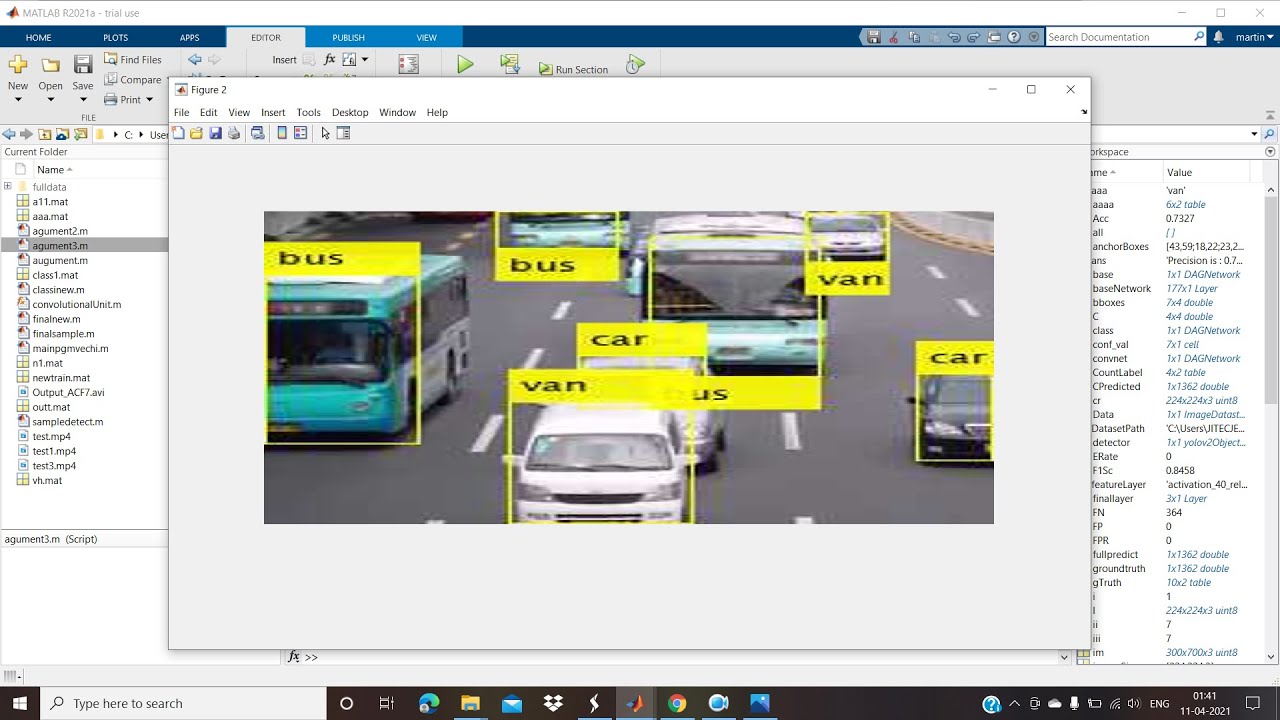Screen dimensions: 1280x720
Task: Insert colorbar using Figure 2 toolbar icon
Action: click(x=282, y=133)
